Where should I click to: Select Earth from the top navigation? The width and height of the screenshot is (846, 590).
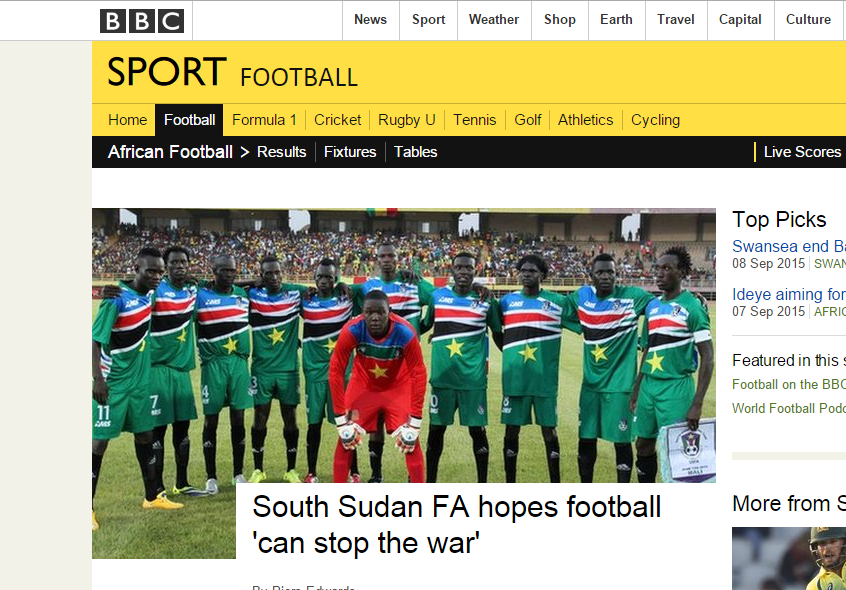coord(616,20)
